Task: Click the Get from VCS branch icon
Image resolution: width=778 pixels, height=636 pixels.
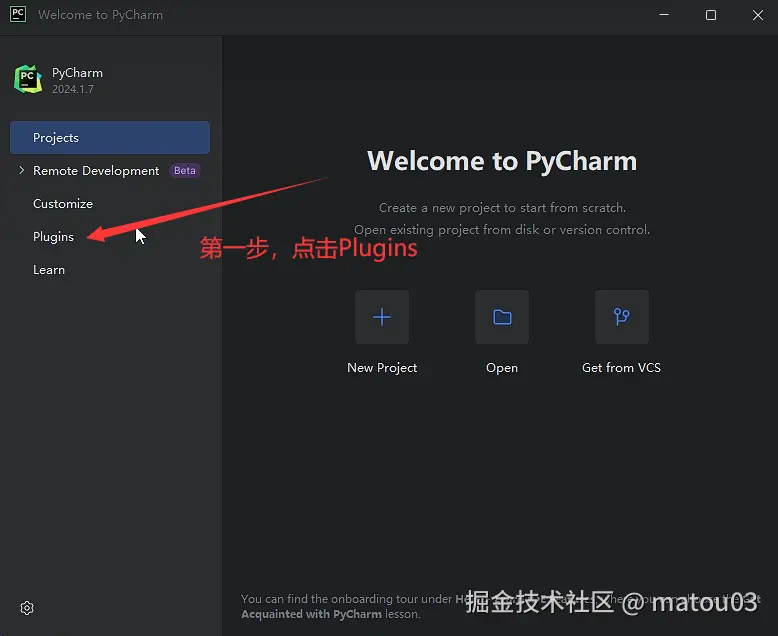Action: [622, 317]
